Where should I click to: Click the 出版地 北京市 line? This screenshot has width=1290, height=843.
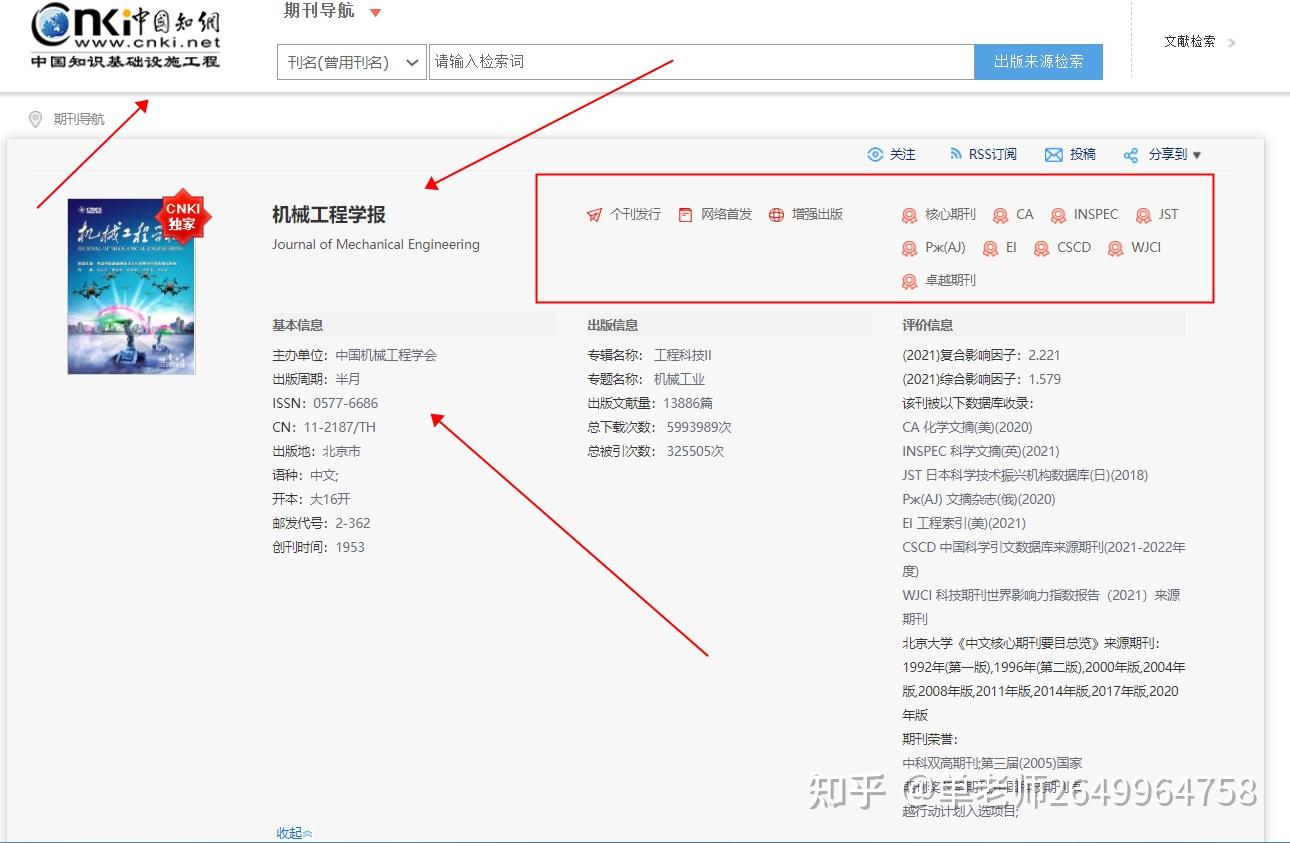pyautogui.click(x=316, y=451)
